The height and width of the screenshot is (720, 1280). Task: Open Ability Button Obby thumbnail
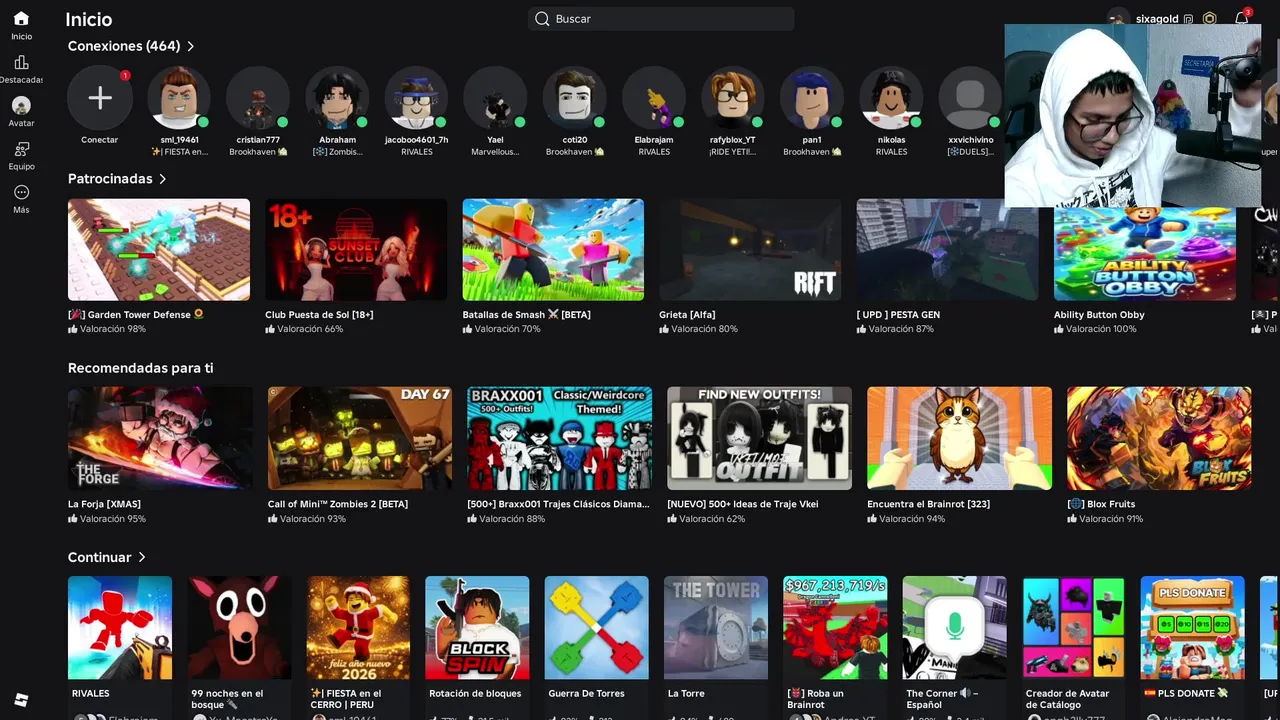1145,254
